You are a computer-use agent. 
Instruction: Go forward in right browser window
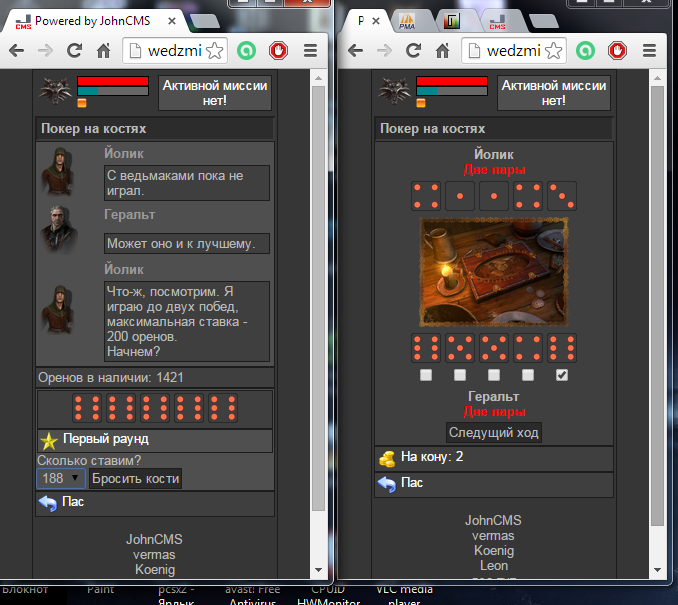click(x=384, y=51)
